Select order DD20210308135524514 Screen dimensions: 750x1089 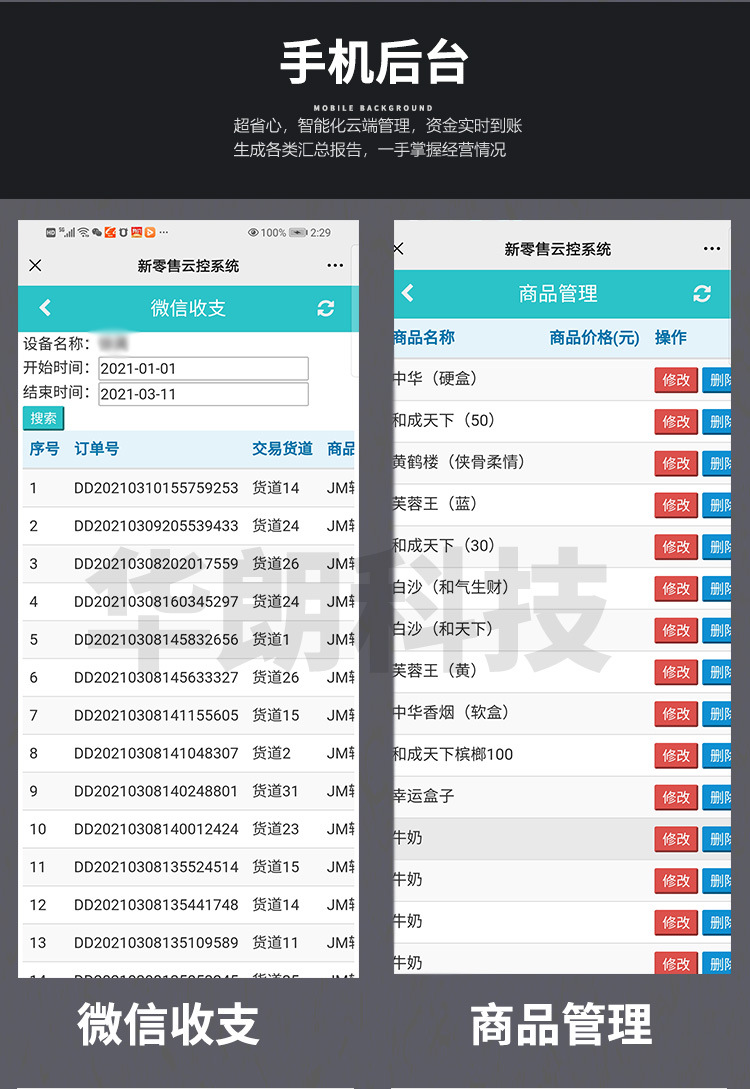[156, 867]
